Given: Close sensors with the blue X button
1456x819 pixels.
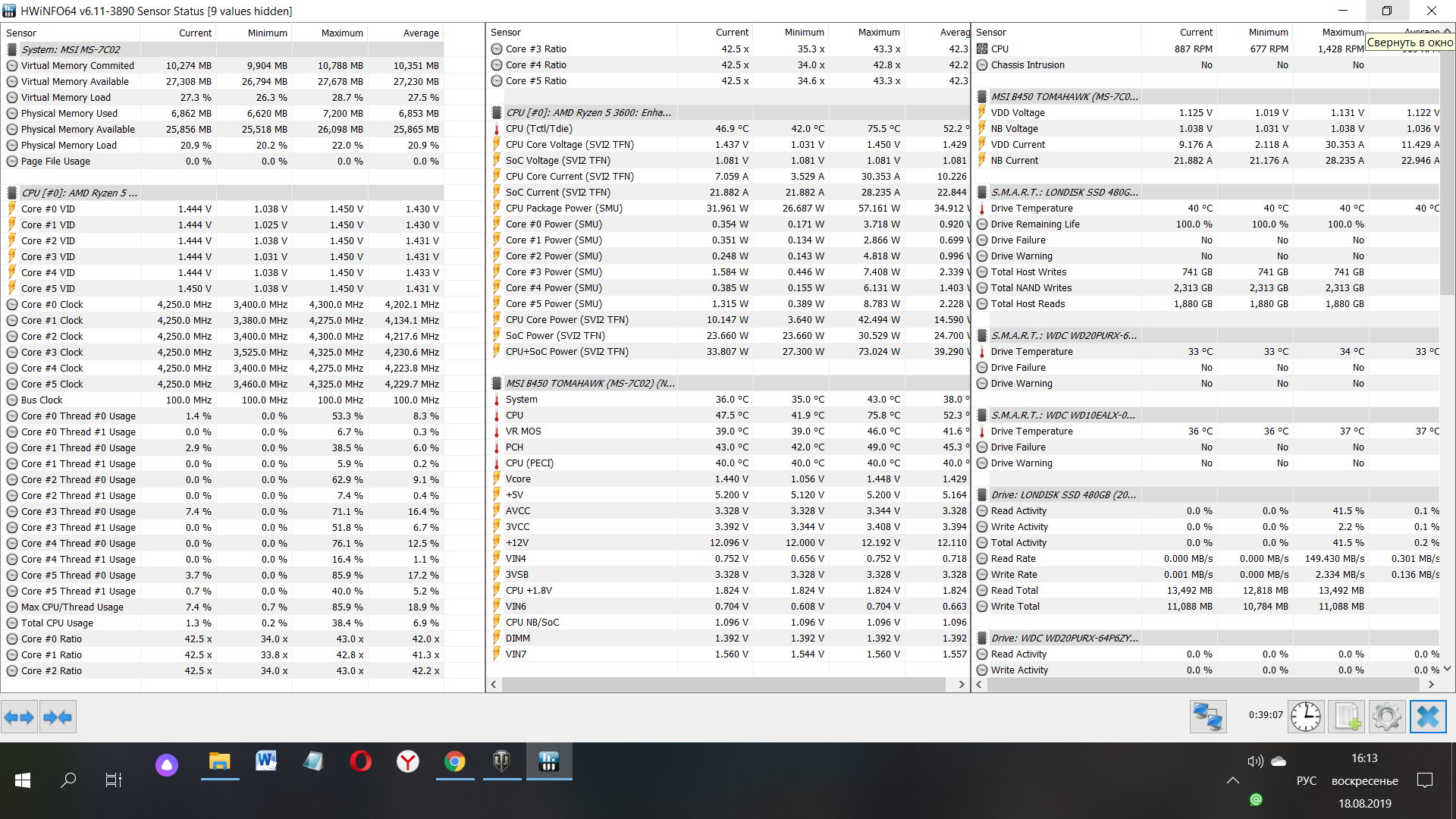Looking at the screenshot, I should pyautogui.click(x=1428, y=717).
